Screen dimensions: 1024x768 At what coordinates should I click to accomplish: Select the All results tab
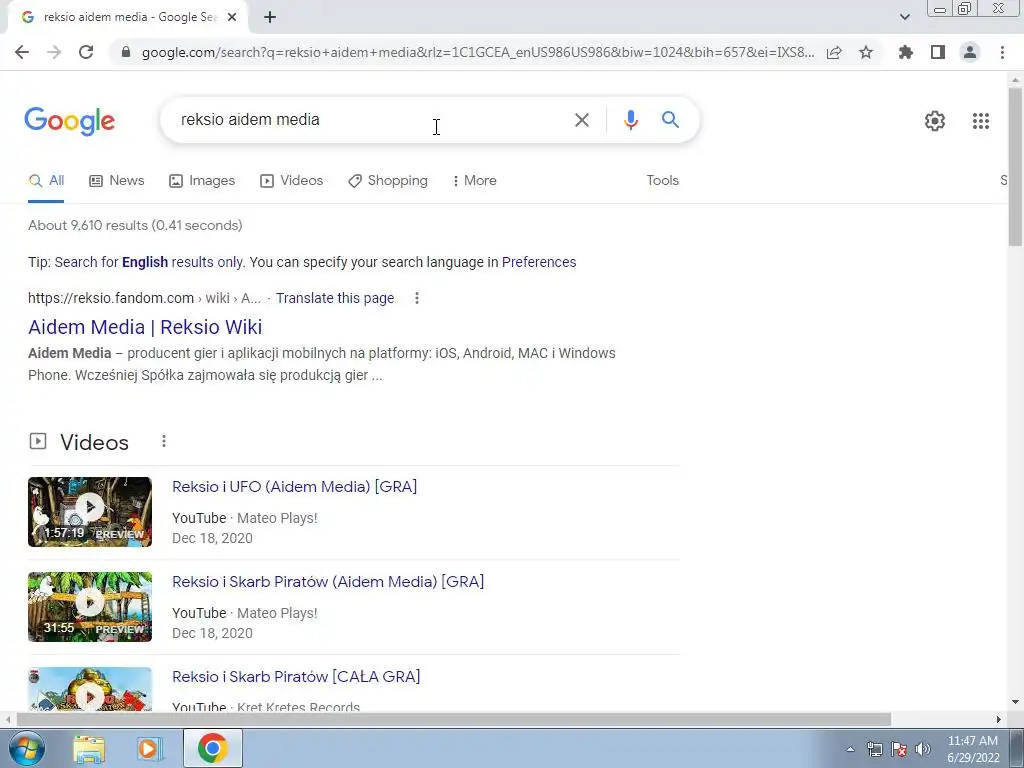pyautogui.click(x=46, y=181)
